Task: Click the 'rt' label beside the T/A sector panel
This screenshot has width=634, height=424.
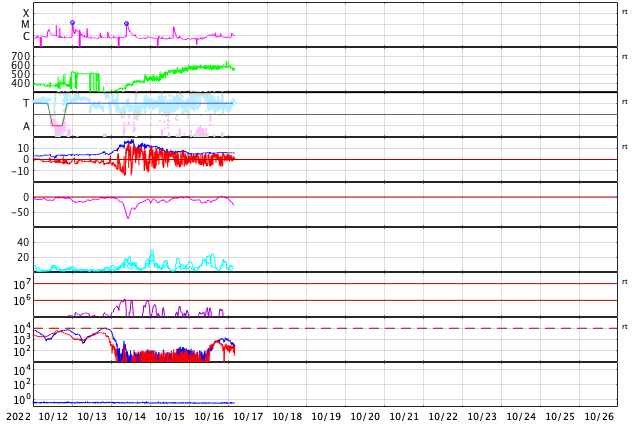Action: pos(624,102)
